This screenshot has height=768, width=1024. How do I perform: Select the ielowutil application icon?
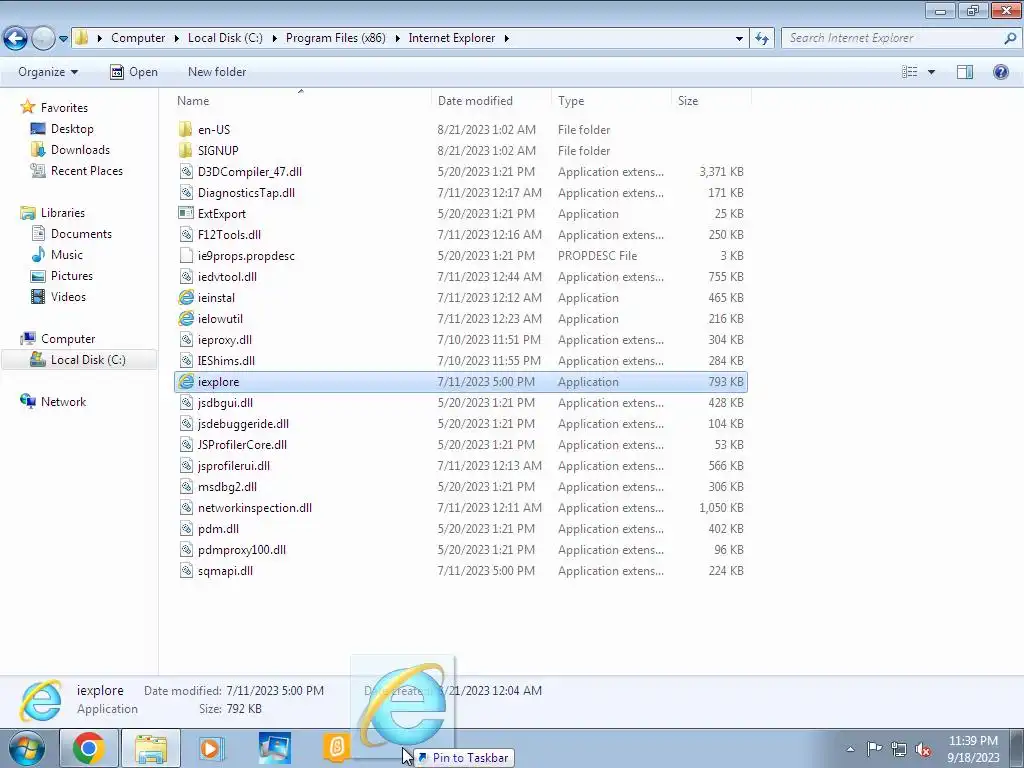pyautogui.click(x=186, y=319)
